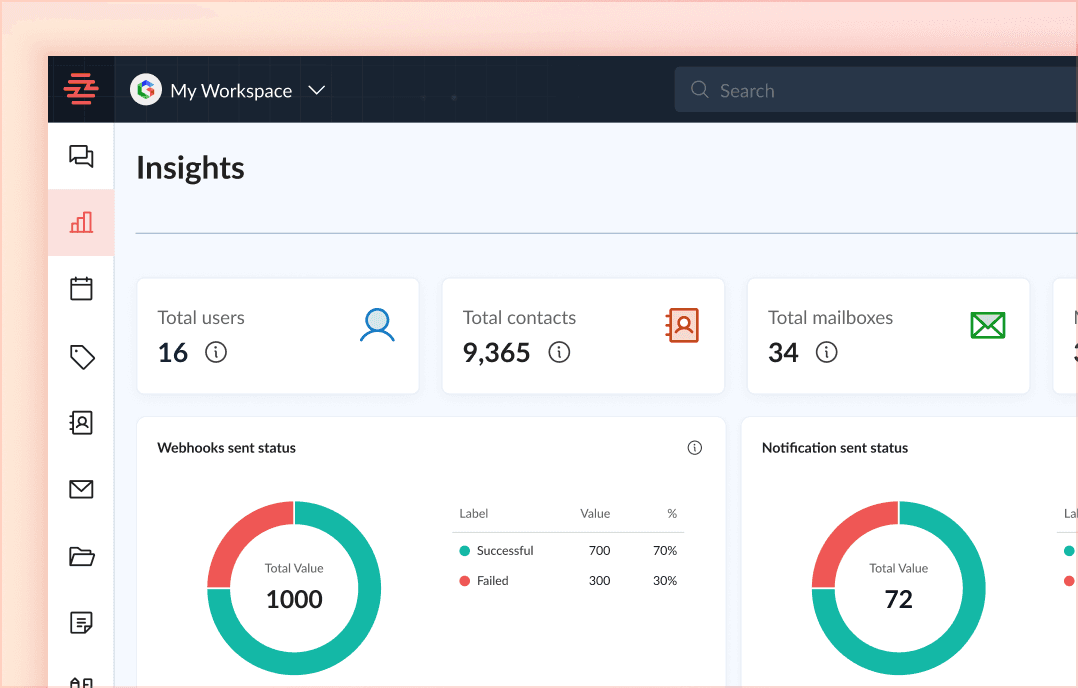This screenshot has height=688, width=1078.
Task: Open the notes document sidebar icon
Action: point(81,623)
